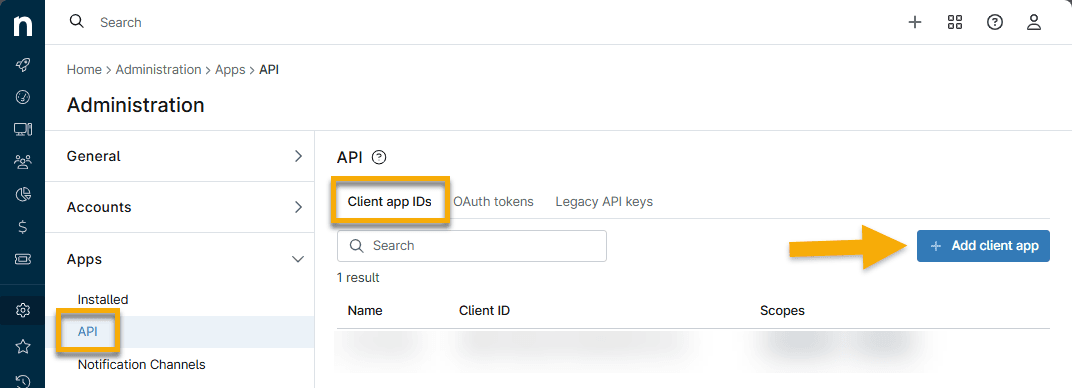The image size is (1072, 388).
Task: Open the Users group sidebar icon
Action: 23,162
